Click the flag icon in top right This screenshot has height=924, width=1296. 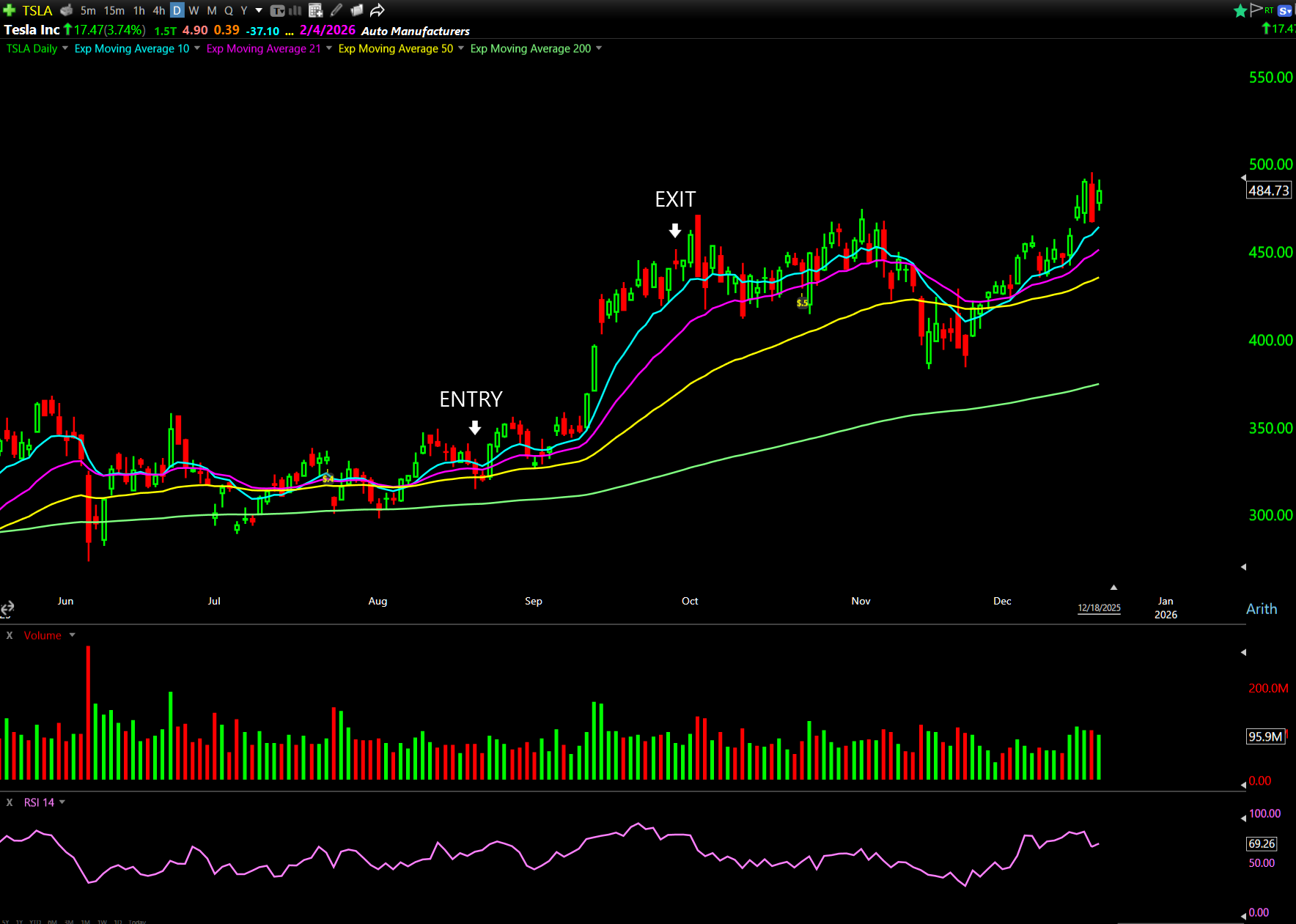[1256, 10]
